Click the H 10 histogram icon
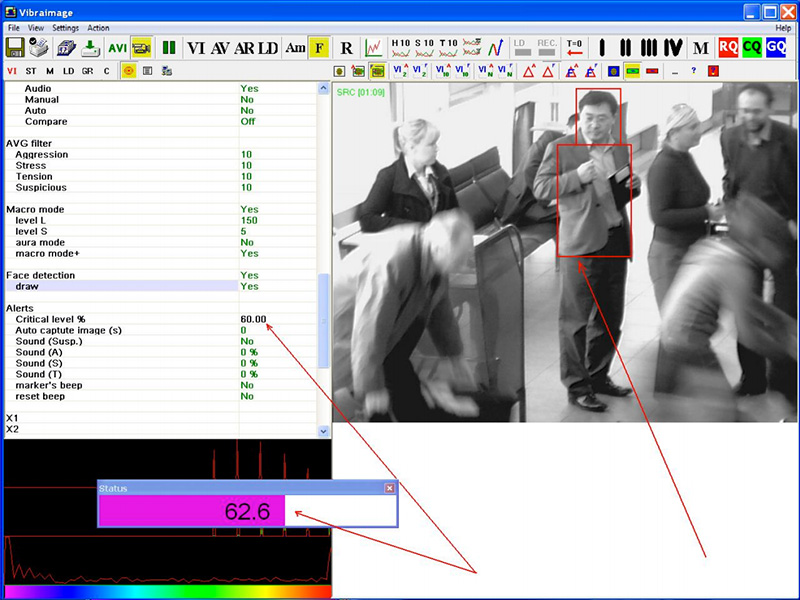Viewport: 800px width, 600px height. [x=401, y=48]
